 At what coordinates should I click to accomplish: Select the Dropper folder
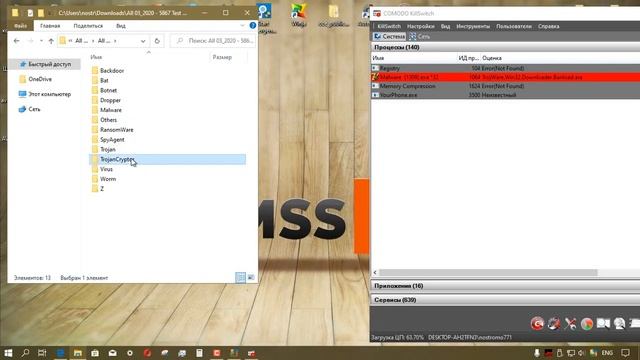(x=106, y=100)
